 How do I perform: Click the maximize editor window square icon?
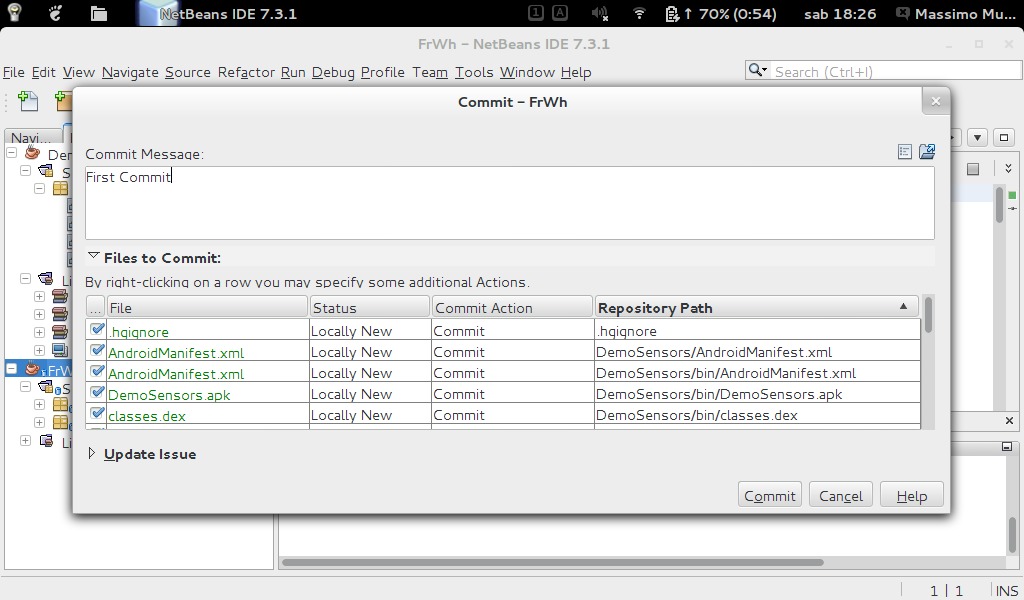1004,137
